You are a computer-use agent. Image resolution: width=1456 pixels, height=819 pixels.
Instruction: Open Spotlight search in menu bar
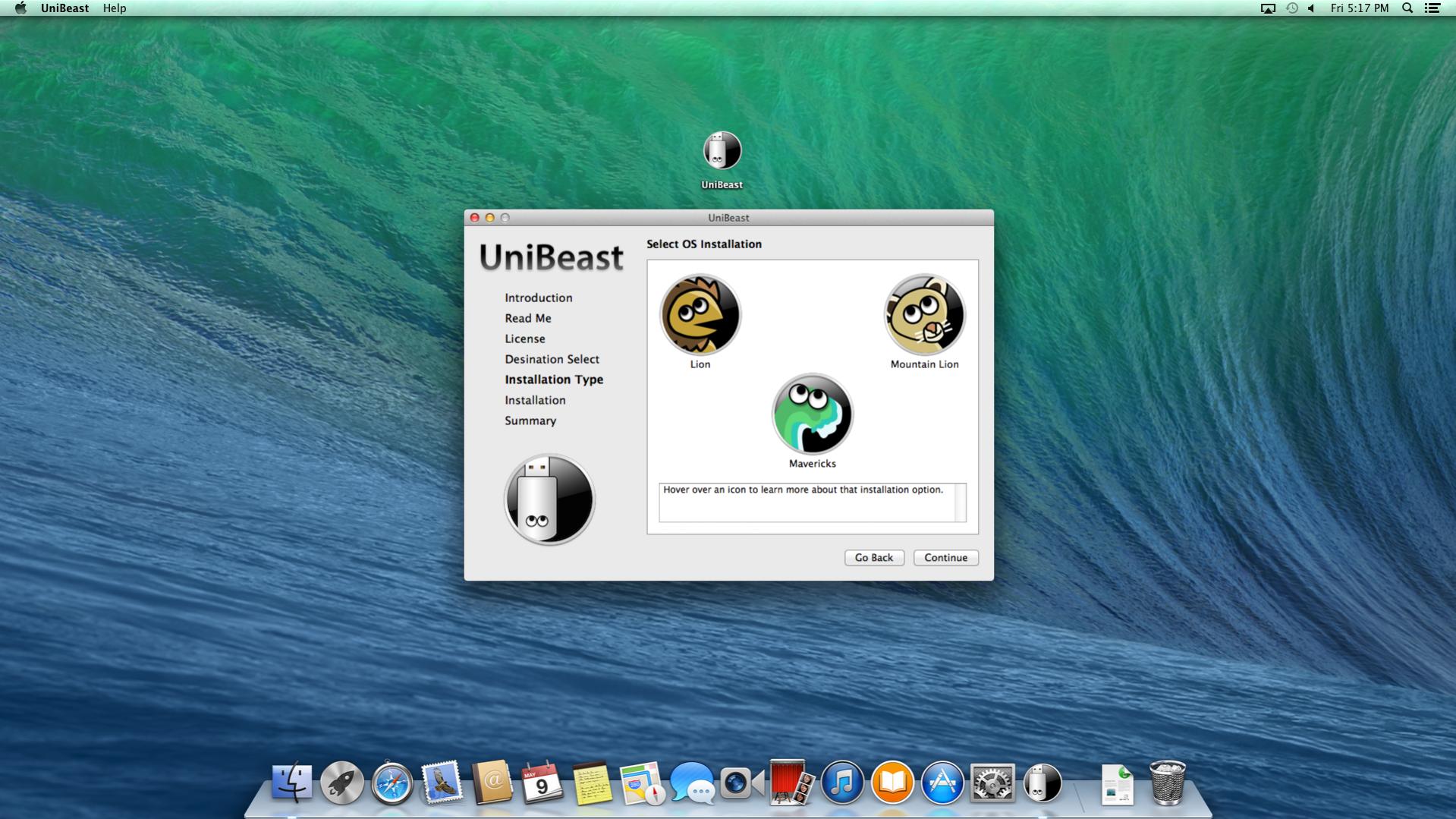[1407, 8]
